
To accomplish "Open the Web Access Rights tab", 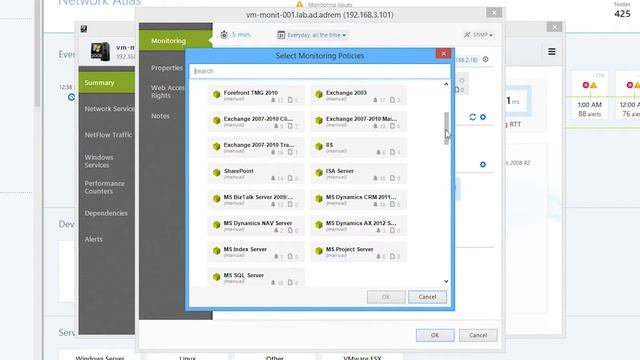I will [x=167, y=91].
